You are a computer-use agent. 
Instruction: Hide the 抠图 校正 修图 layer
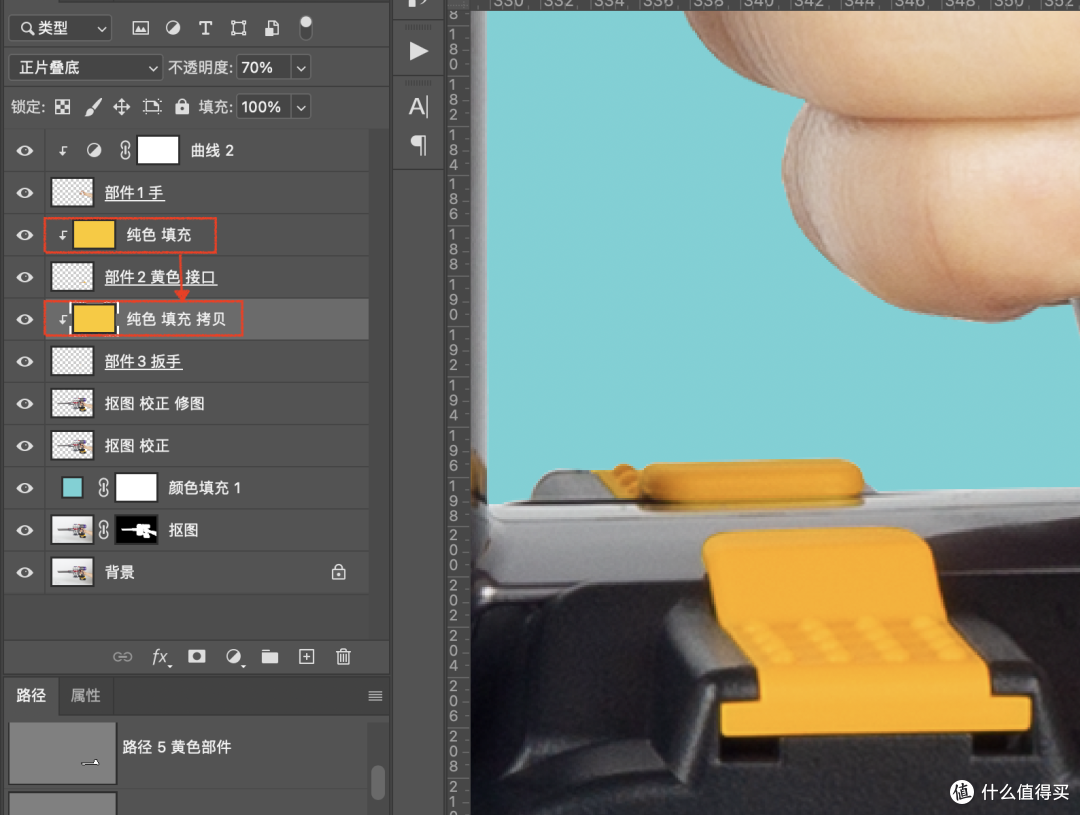pos(25,404)
